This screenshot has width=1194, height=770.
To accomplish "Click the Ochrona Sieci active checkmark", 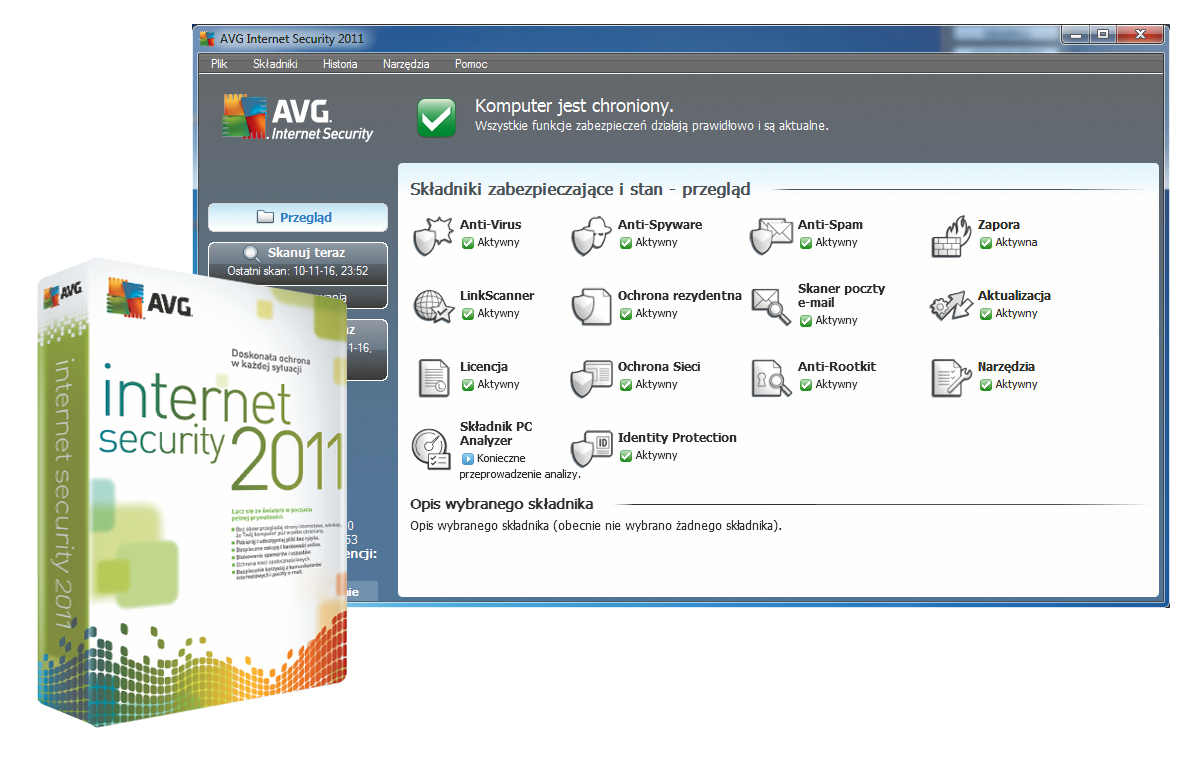I will [626, 385].
